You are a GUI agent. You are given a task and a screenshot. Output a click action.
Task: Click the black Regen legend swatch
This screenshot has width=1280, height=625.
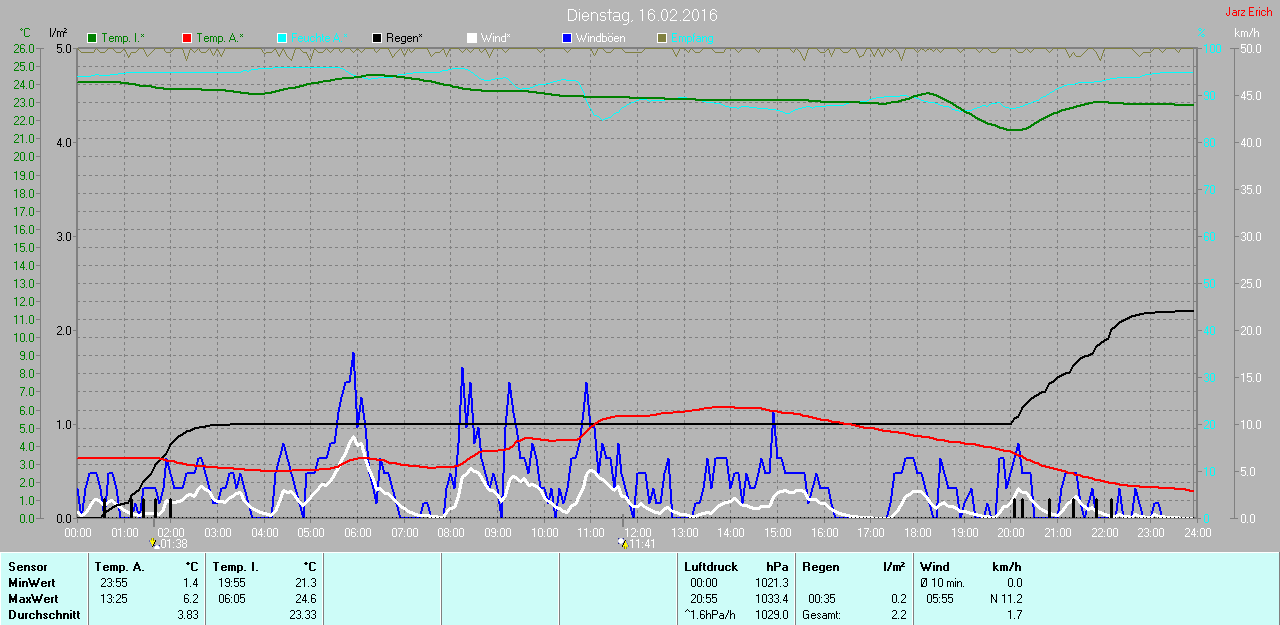(376, 38)
